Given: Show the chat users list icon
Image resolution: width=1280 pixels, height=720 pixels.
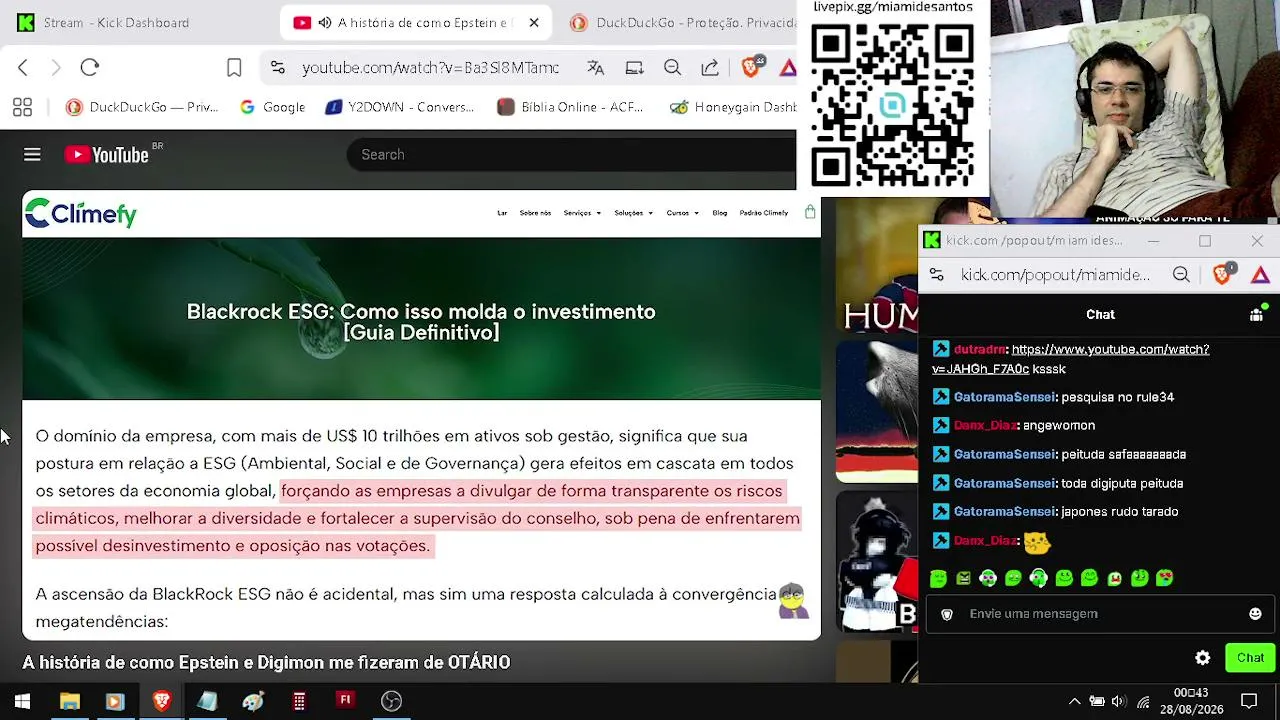Looking at the screenshot, I should [1256, 313].
